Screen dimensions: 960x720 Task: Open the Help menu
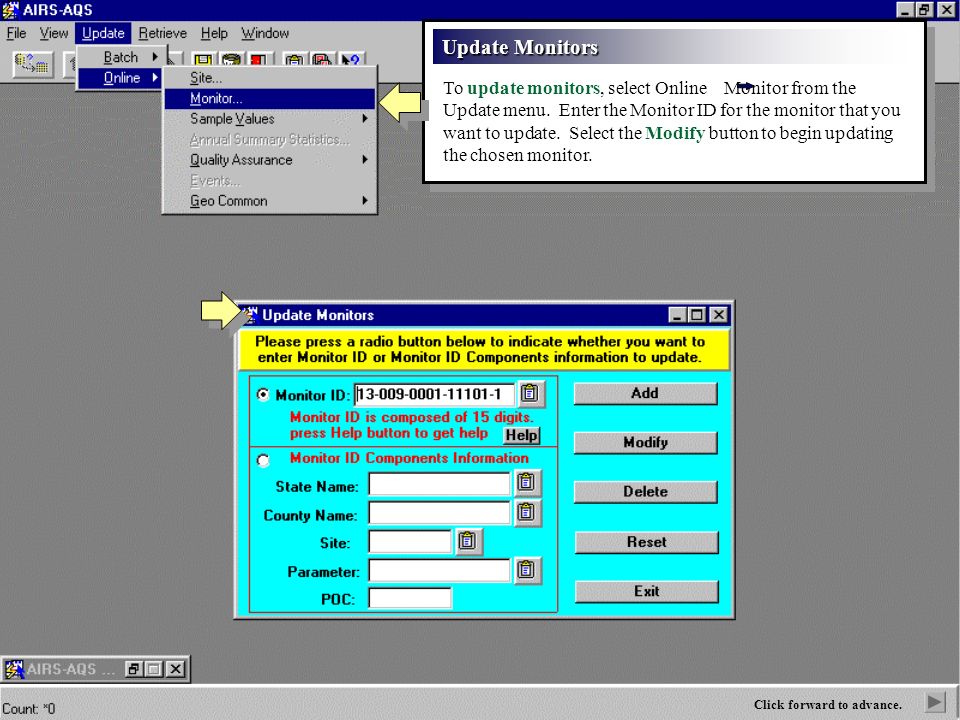214,33
